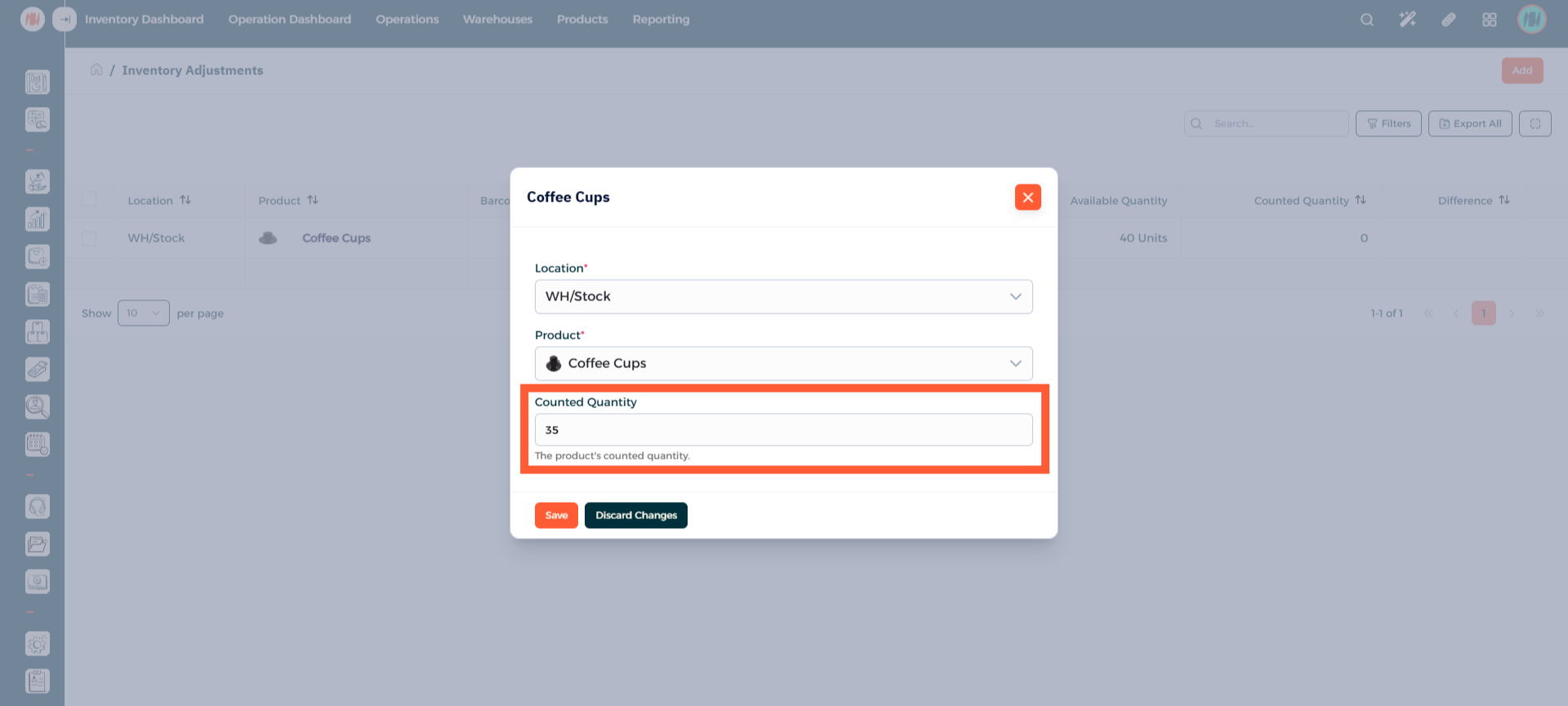Click the search magnifier icon in top bar
This screenshot has height=706, width=1568.
(x=1366, y=20)
